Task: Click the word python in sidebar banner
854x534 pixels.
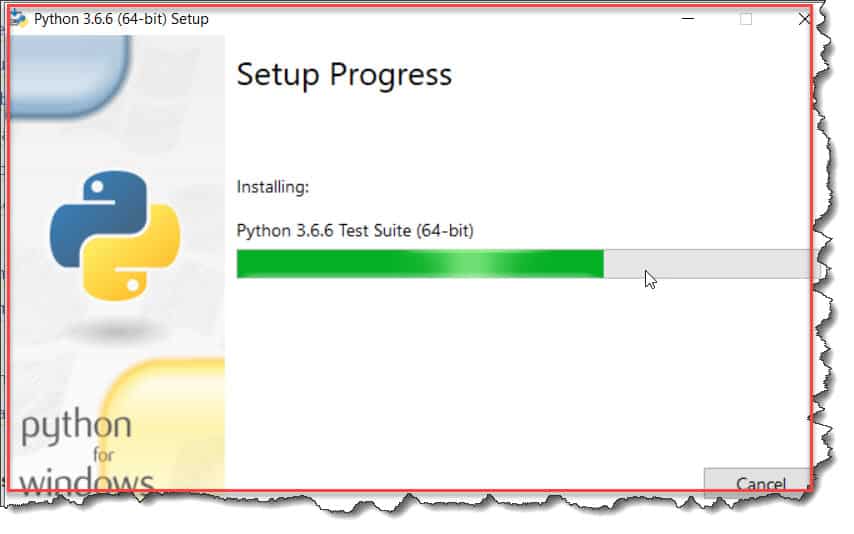Action: [76, 426]
